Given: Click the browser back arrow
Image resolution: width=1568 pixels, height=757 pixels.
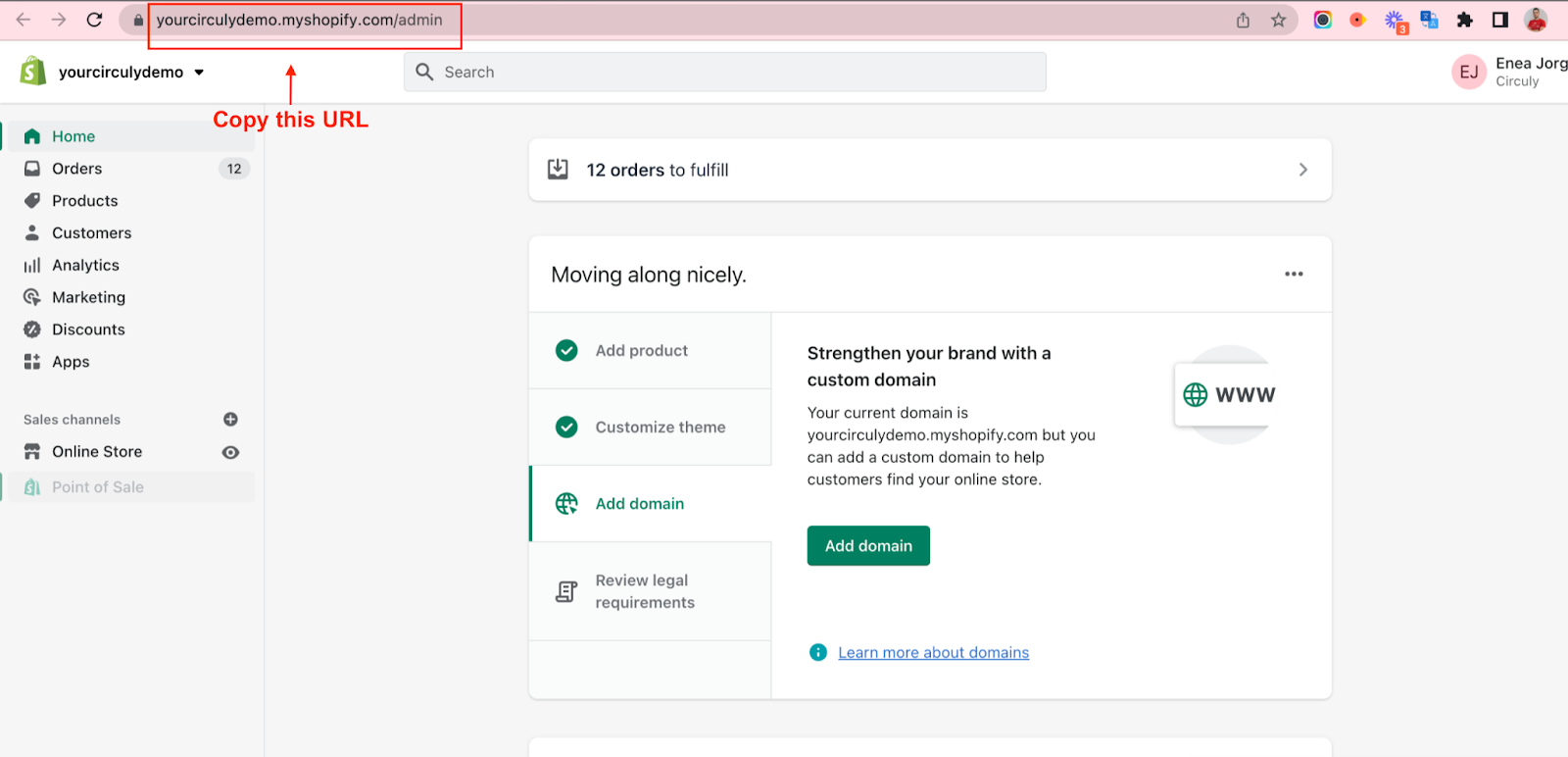Looking at the screenshot, I should click(x=24, y=20).
